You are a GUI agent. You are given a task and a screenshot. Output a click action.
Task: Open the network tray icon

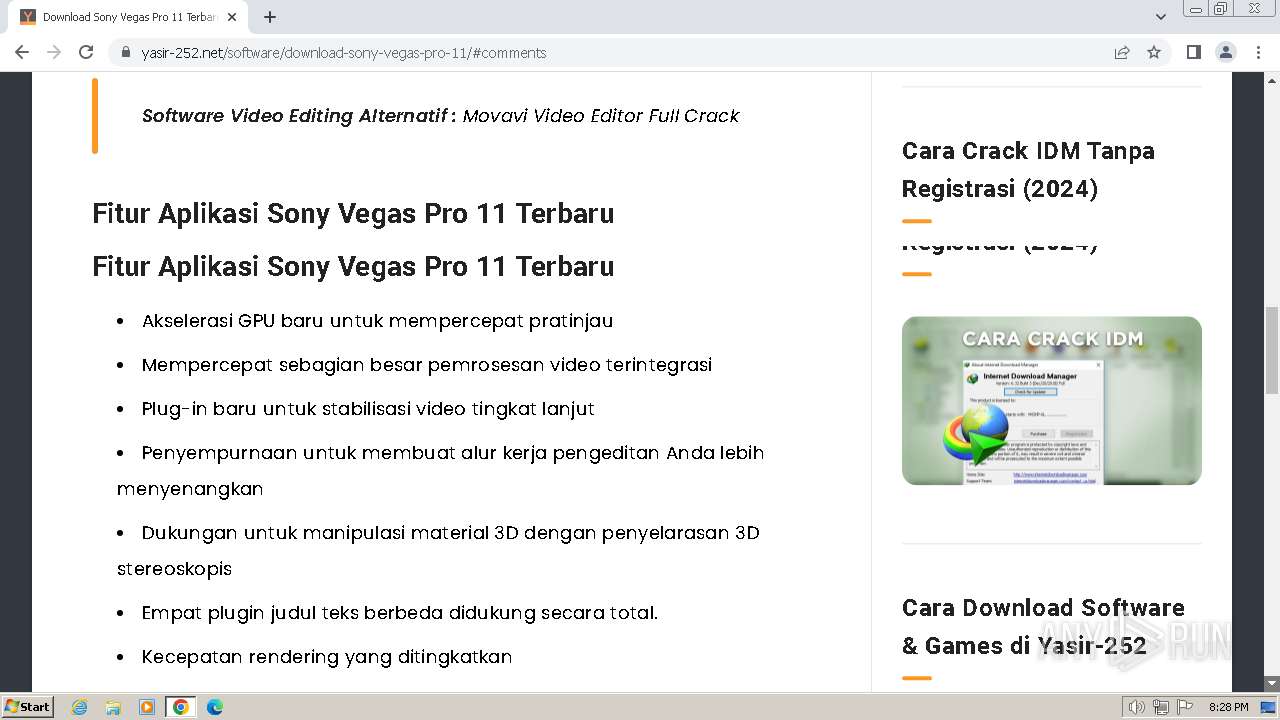1161,707
